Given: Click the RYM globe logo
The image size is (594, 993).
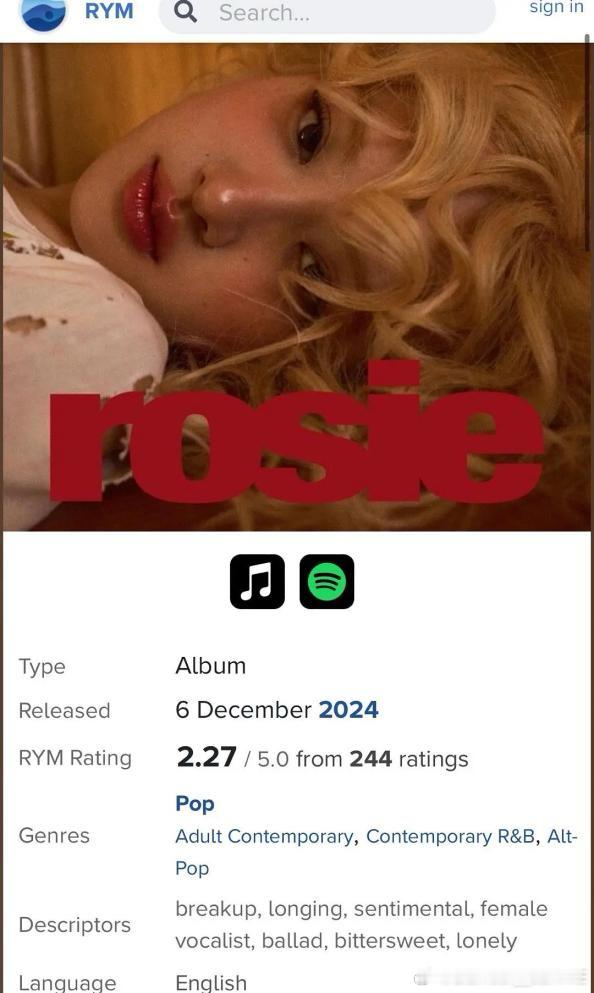Looking at the screenshot, I should point(44,14).
